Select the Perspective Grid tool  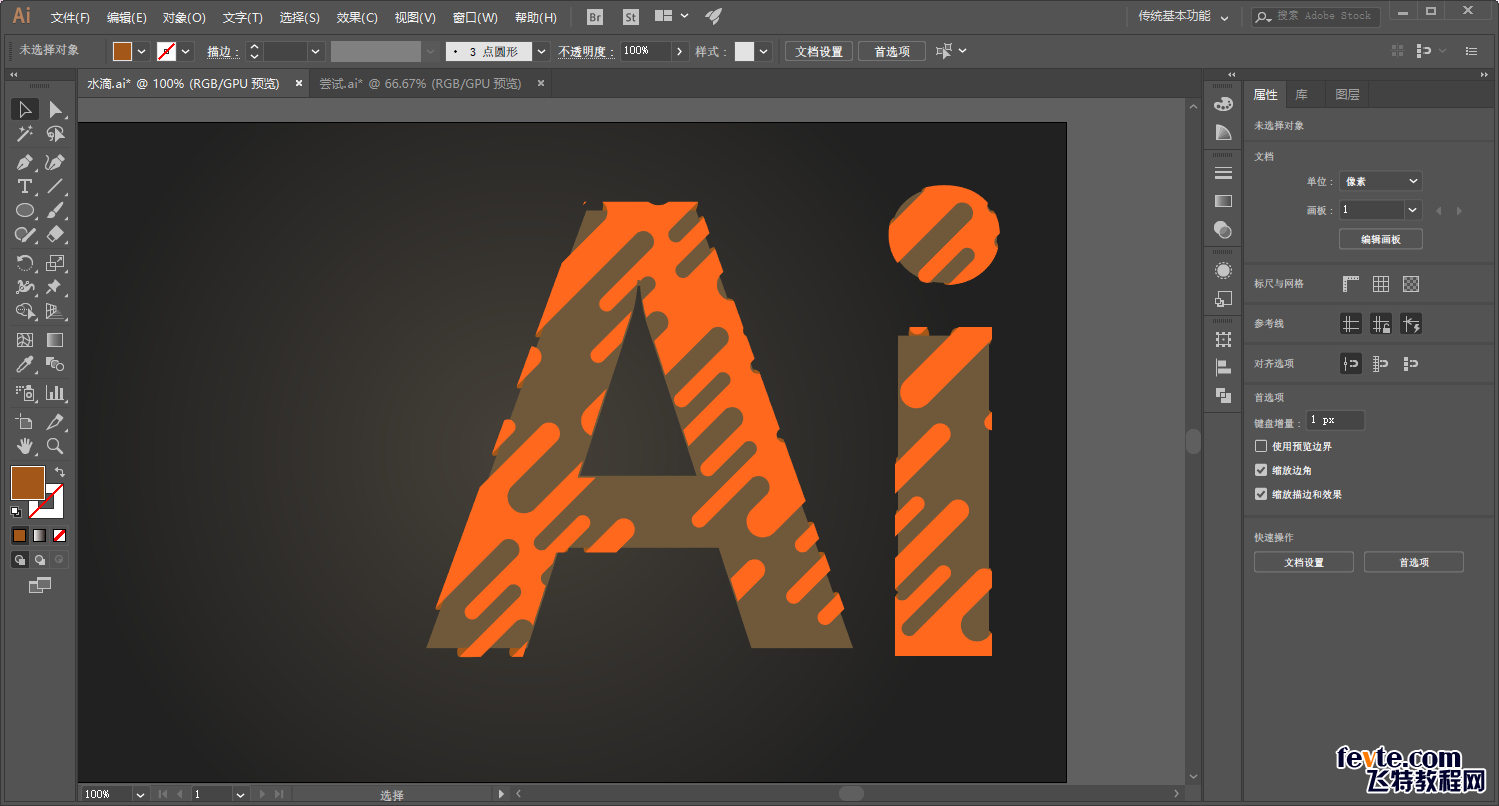(x=56, y=311)
